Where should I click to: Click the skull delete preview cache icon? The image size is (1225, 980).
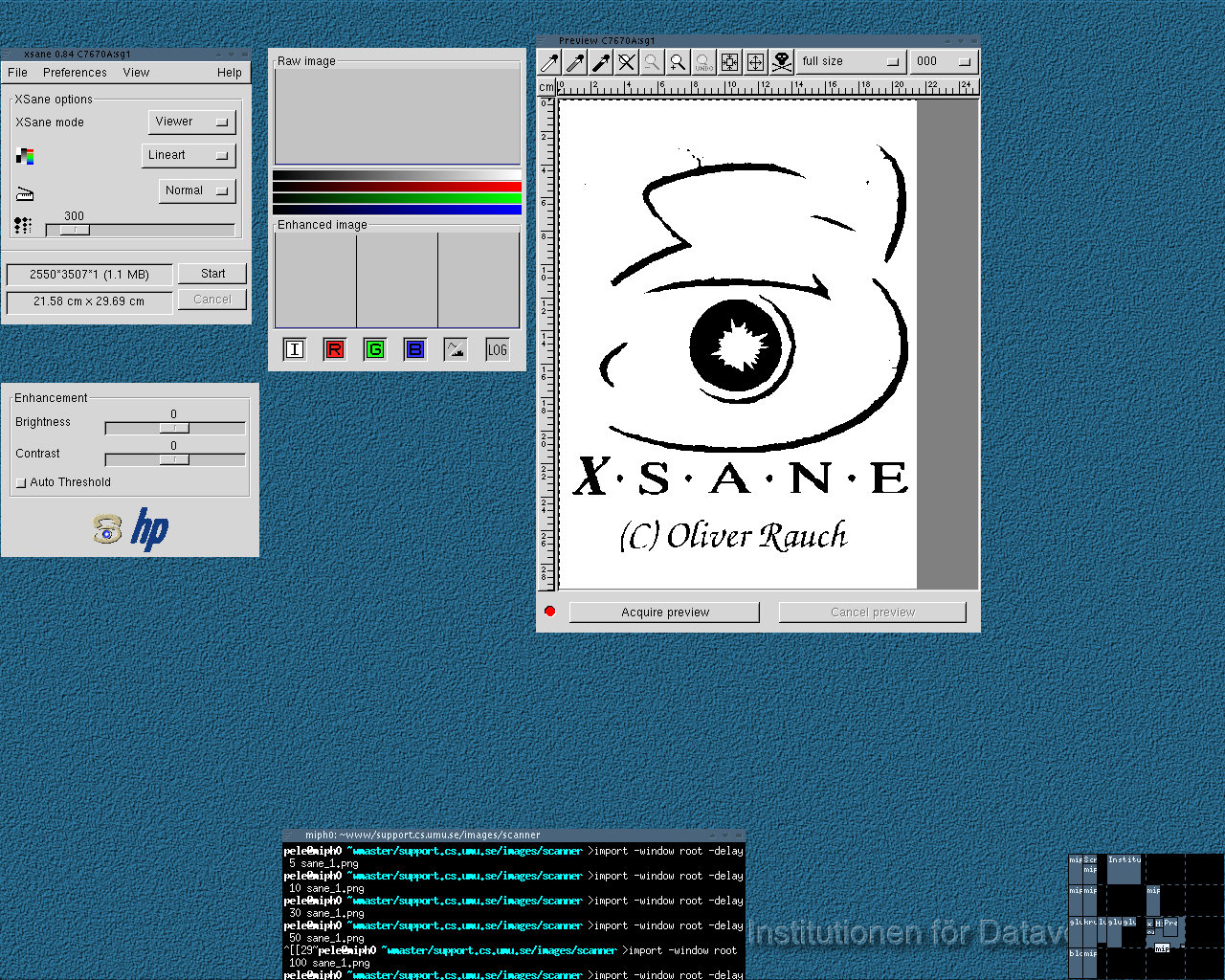tap(782, 62)
